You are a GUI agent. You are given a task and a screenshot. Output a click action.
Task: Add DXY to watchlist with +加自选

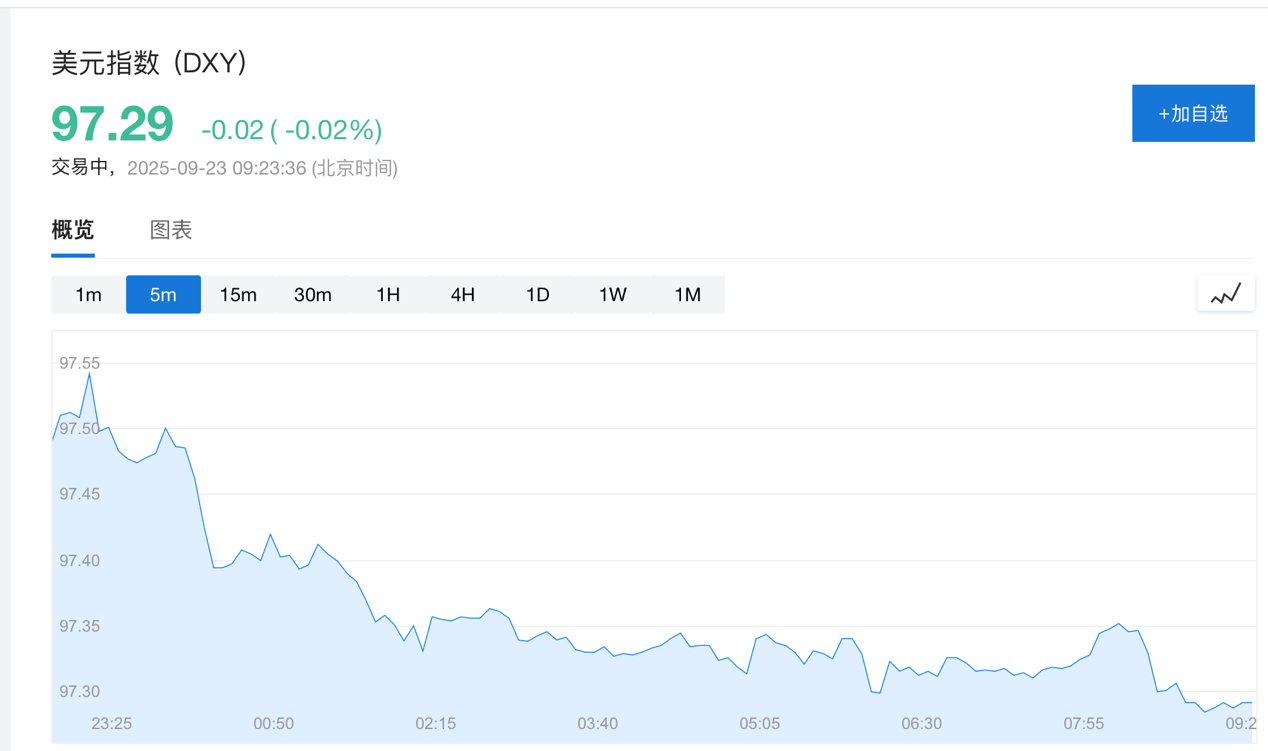click(1193, 113)
